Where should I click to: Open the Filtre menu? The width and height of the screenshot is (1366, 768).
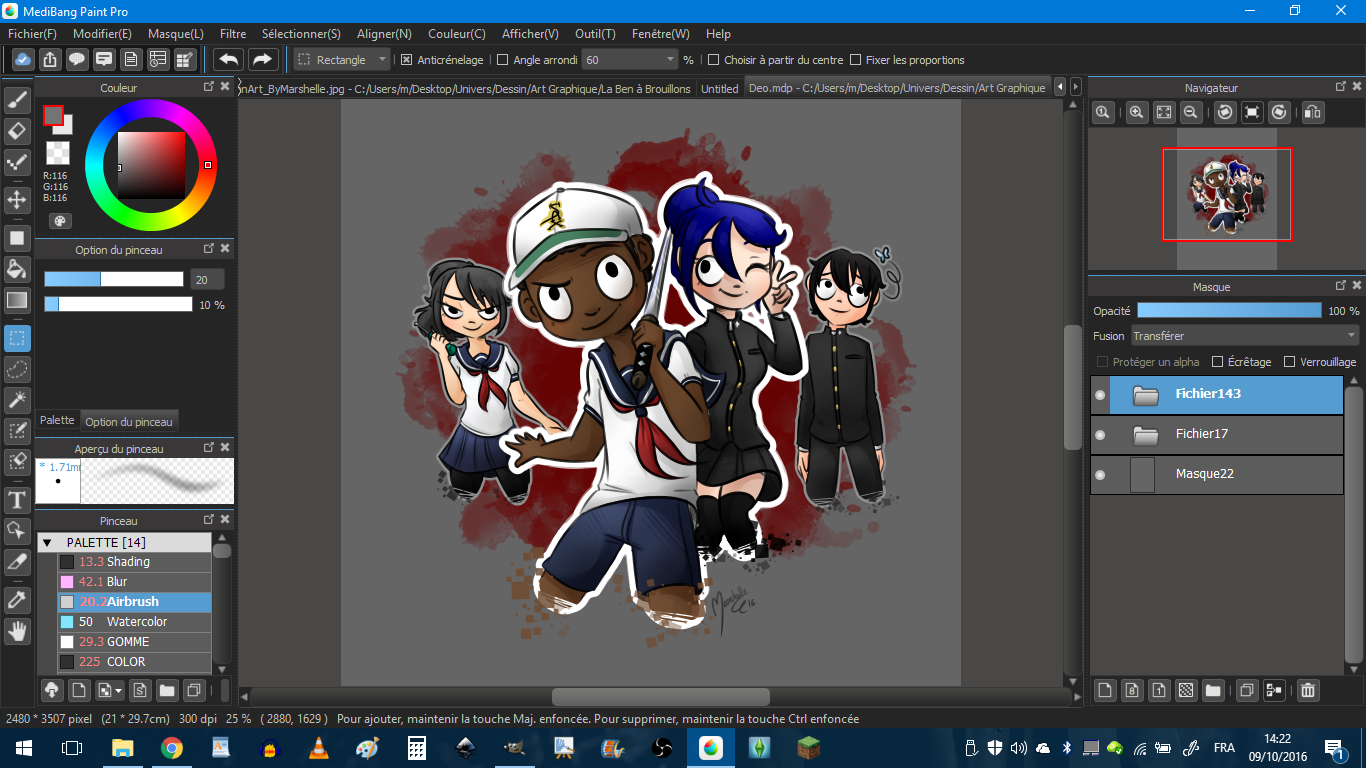click(x=233, y=33)
